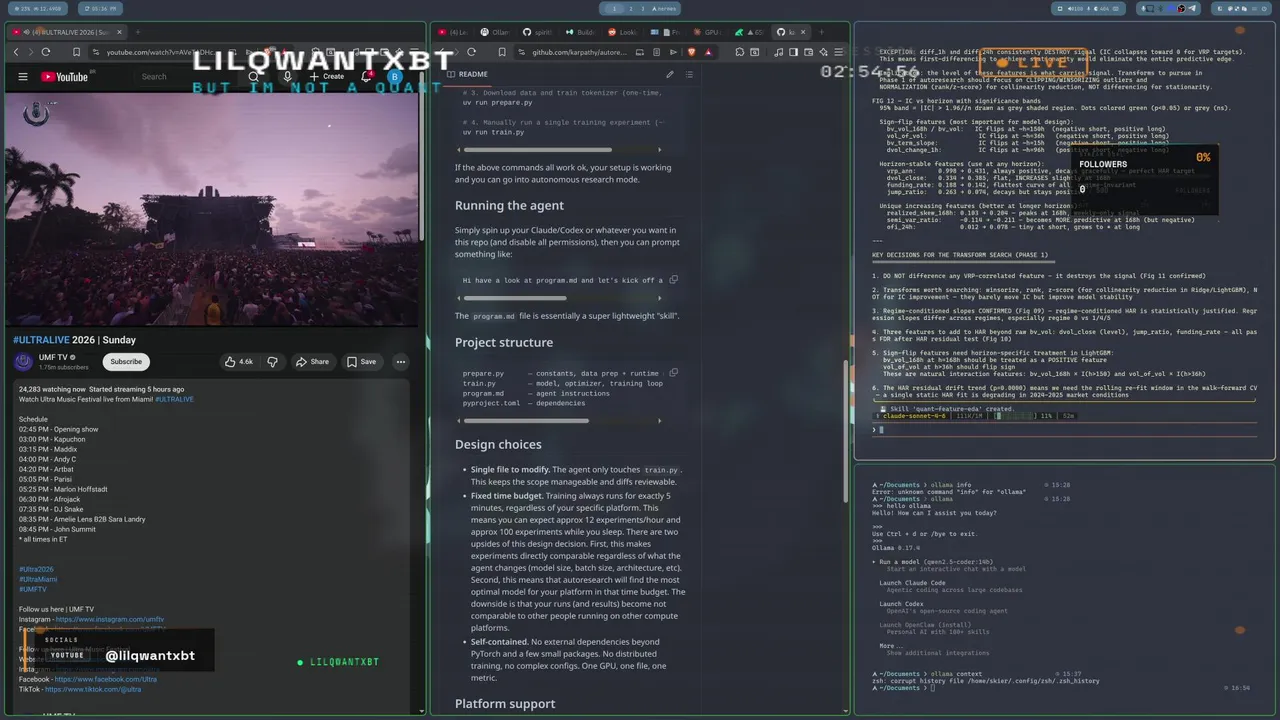Open the #UltraMiami hashtag link

click(x=38, y=579)
